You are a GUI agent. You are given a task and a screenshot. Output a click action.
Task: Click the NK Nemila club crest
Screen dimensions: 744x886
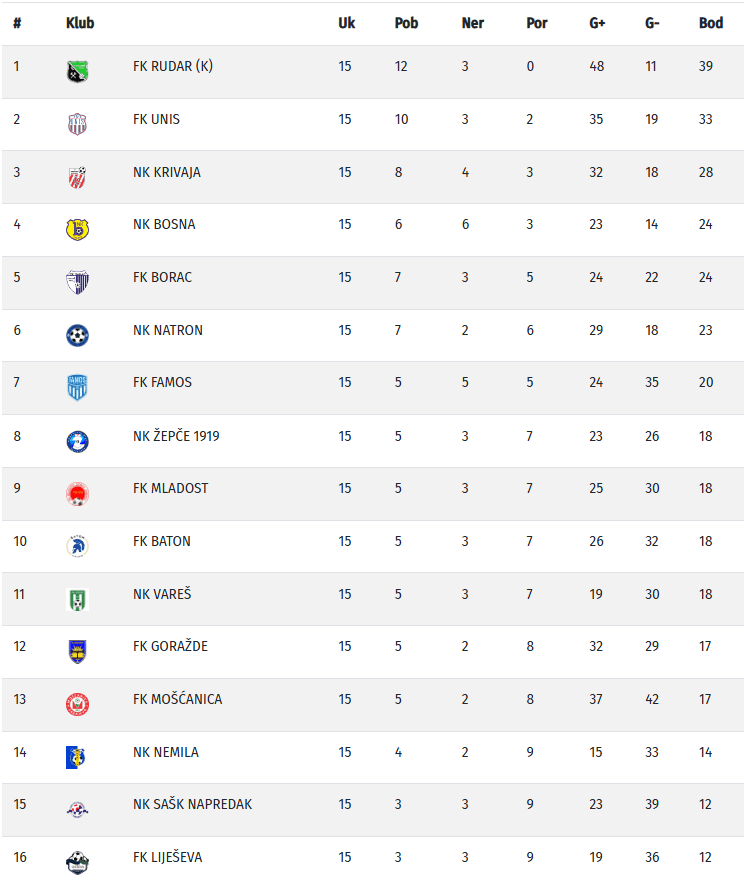(77, 757)
